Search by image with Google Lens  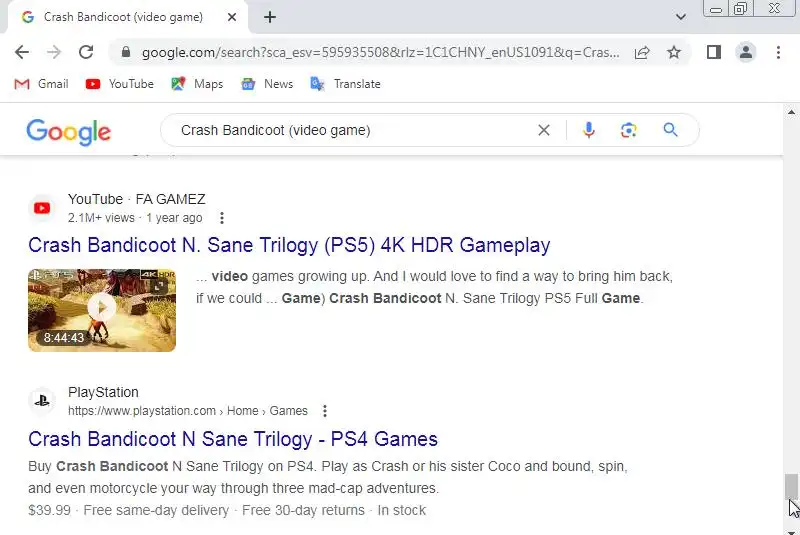pos(629,131)
